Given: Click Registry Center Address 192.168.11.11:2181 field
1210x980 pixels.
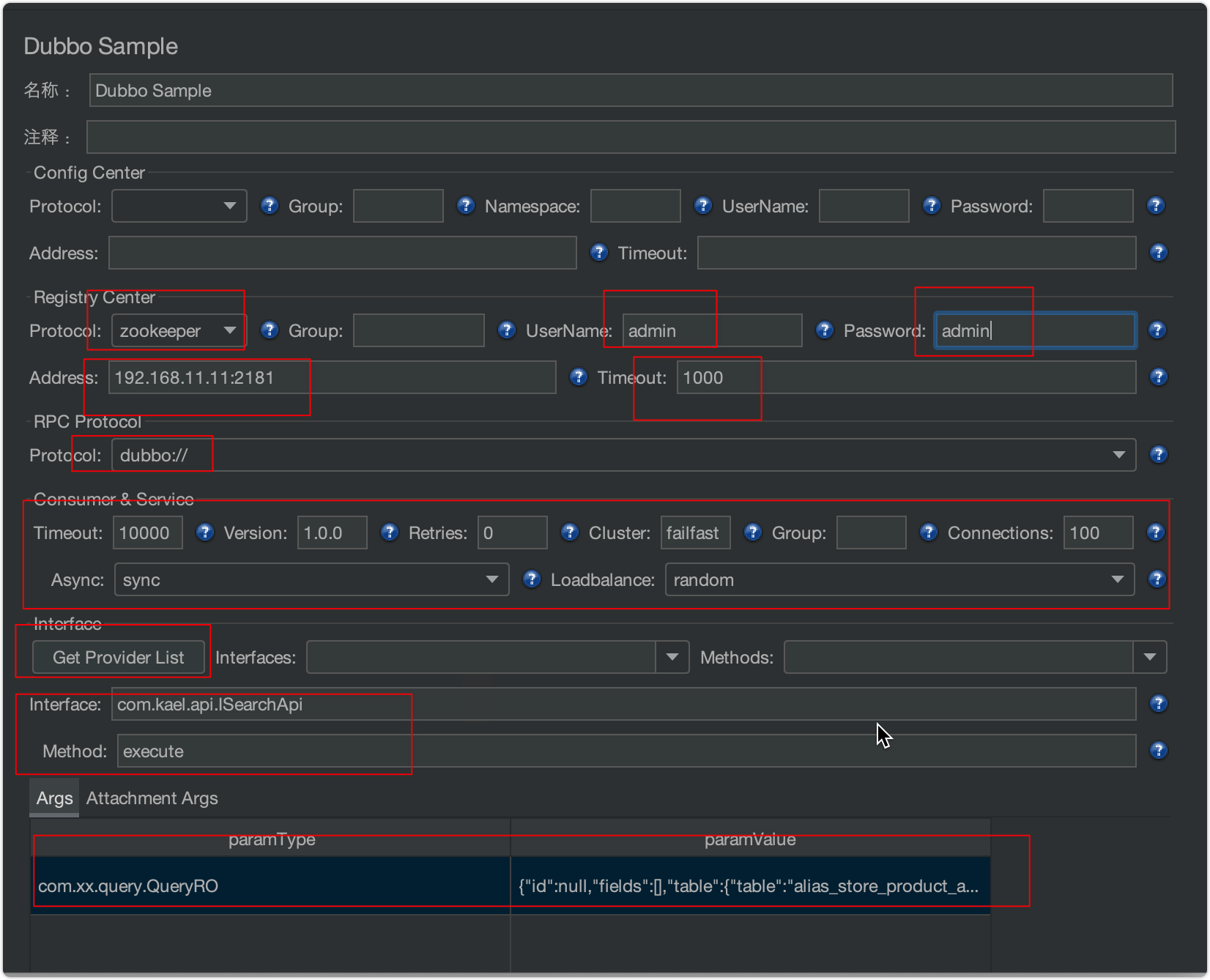Looking at the screenshot, I should 333,377.
